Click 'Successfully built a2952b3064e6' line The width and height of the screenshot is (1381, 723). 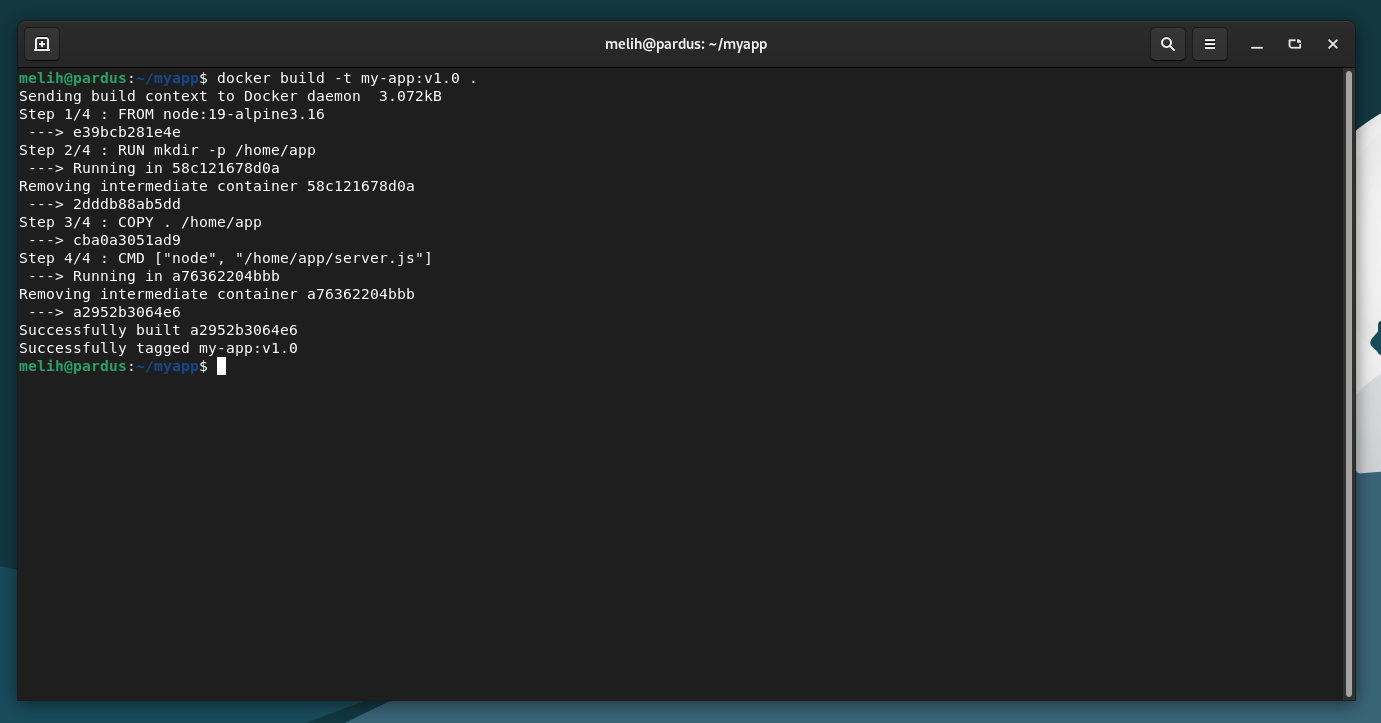coord(158,330)
